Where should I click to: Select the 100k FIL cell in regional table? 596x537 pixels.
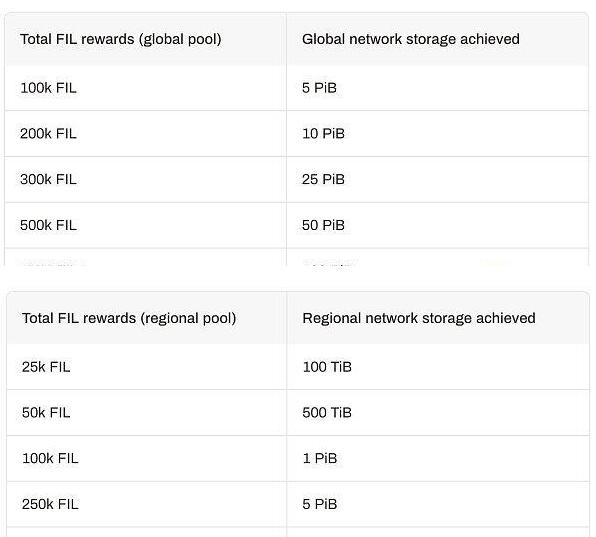click(147, 458)
